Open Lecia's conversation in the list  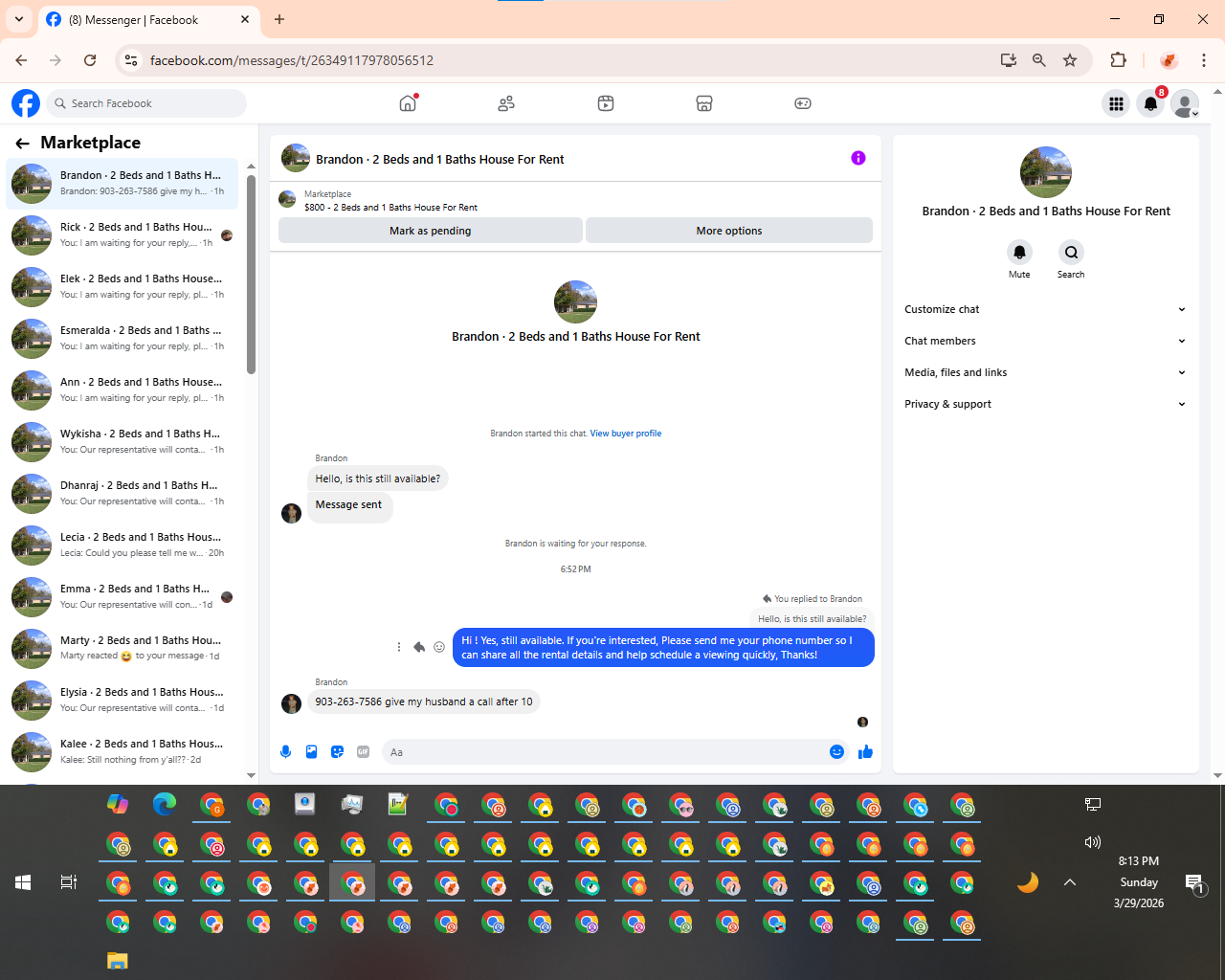[x=122, y=546]
